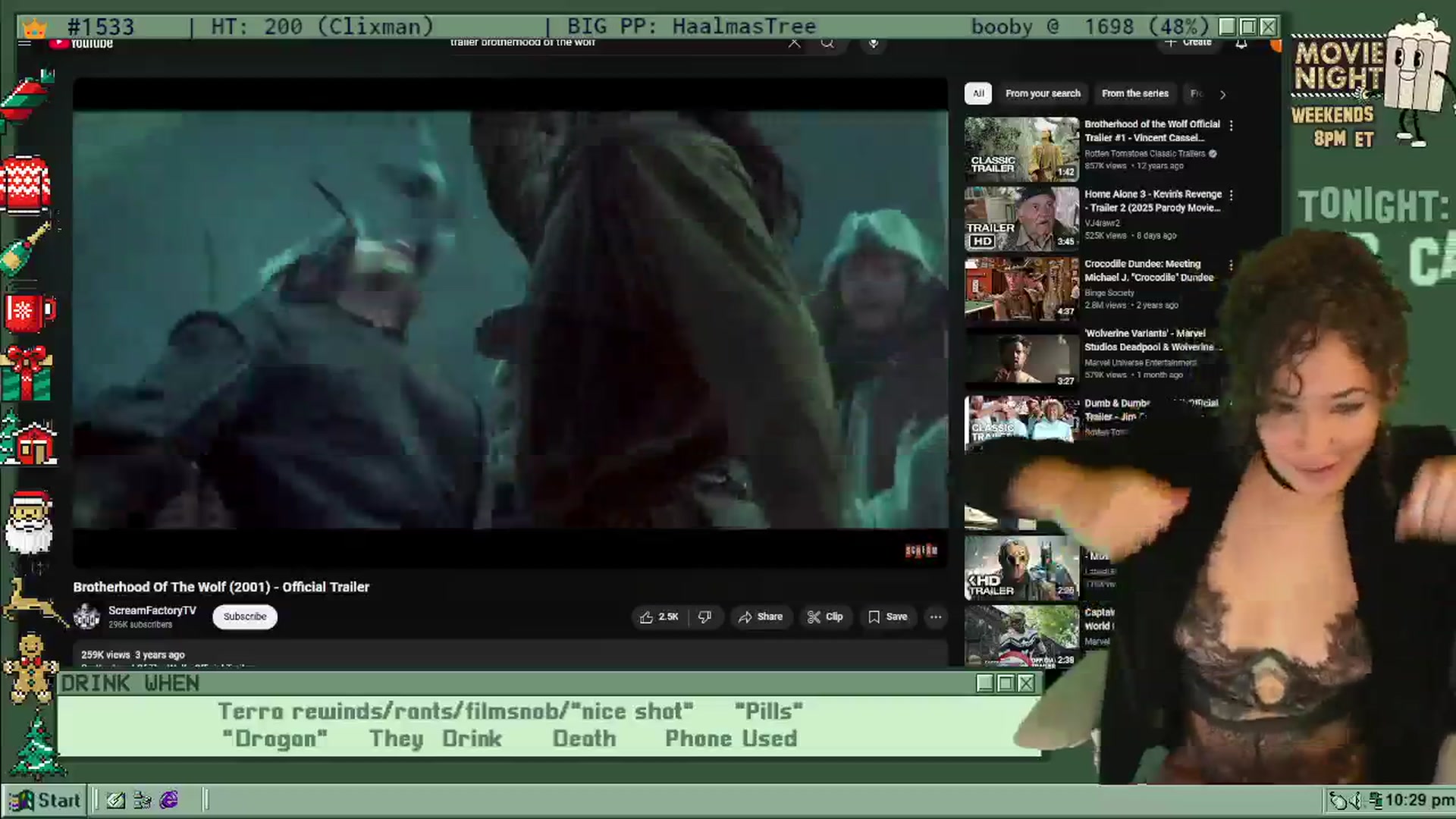1456x819 pixels.
Task: Select the From the series chip
Action: tap(1134, 93)
